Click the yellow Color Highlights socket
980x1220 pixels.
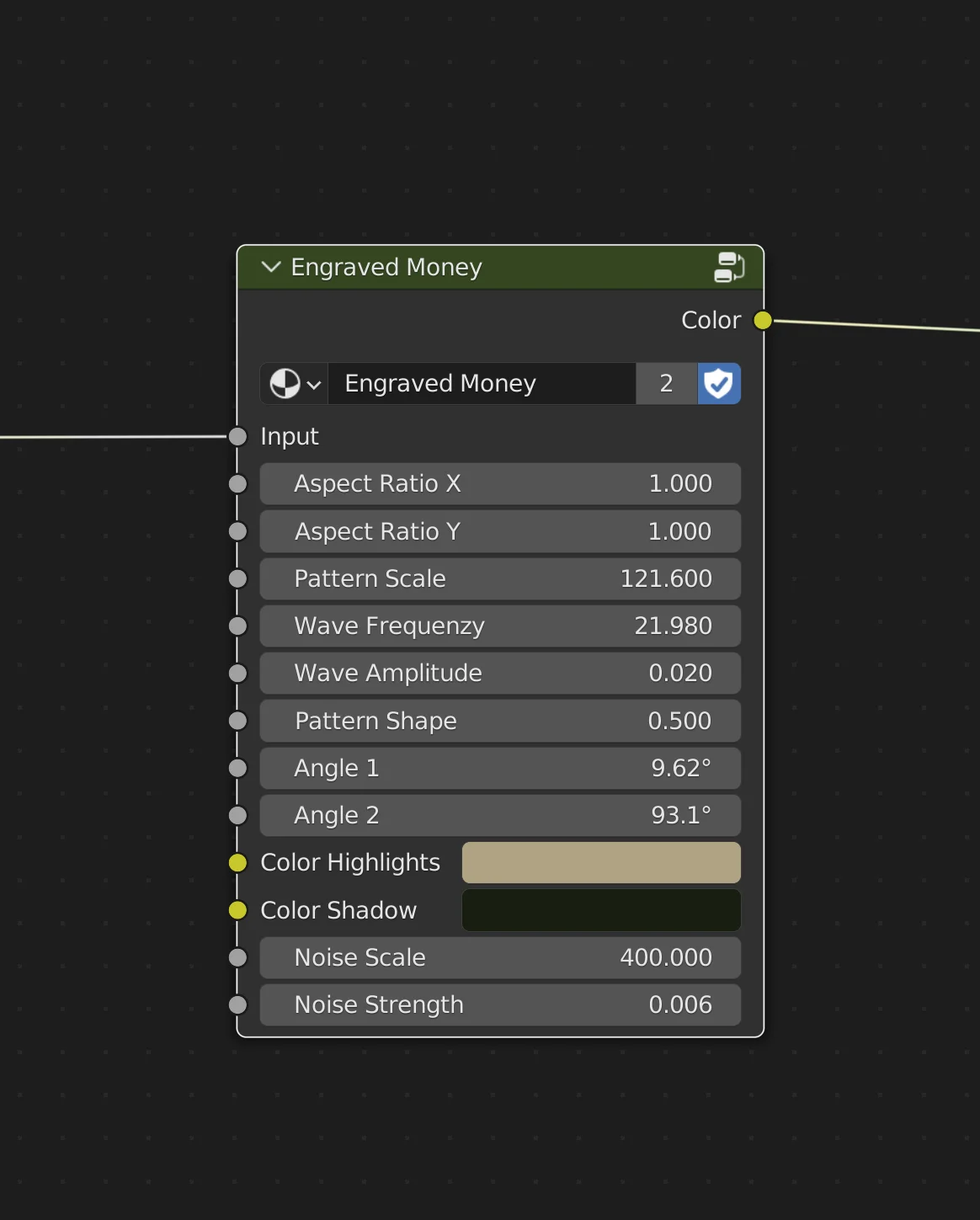pyautogui.click(x=237, y=862)
